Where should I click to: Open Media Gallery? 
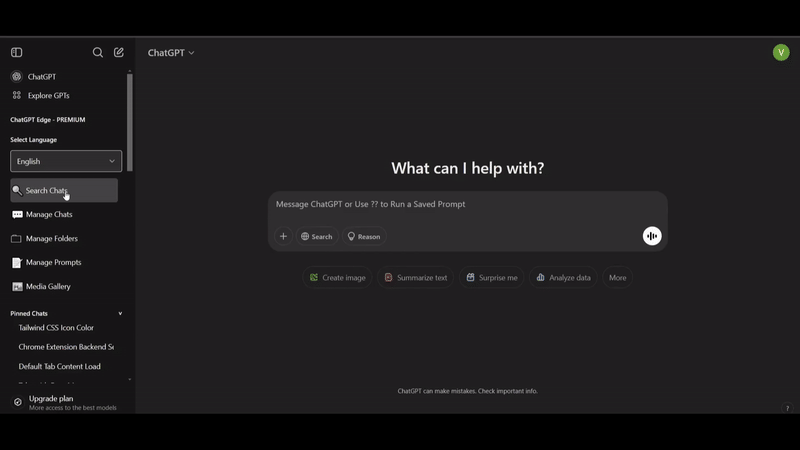point(41,286)
